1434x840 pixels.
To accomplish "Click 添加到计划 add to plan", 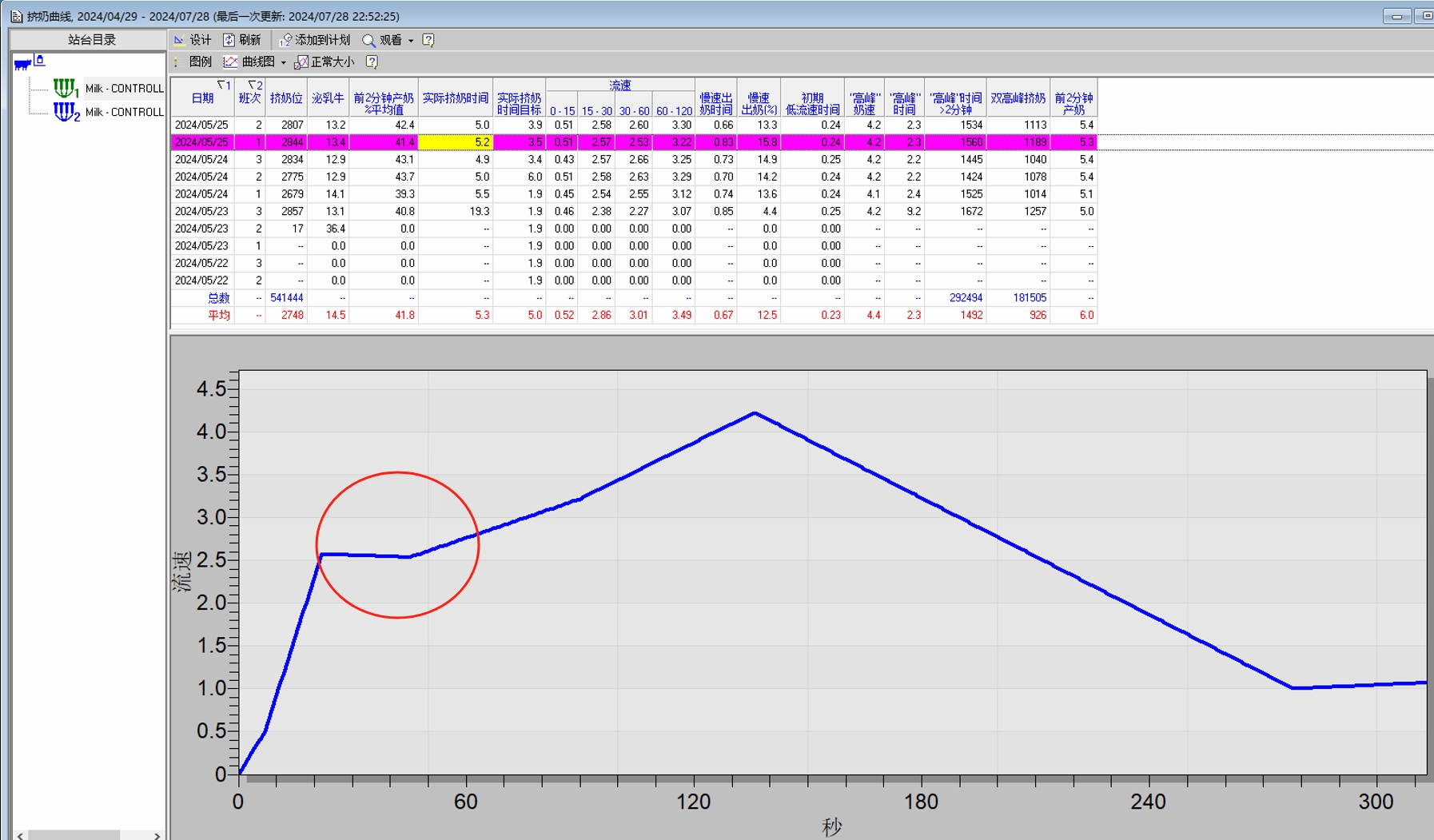I will tap(315, 40).
